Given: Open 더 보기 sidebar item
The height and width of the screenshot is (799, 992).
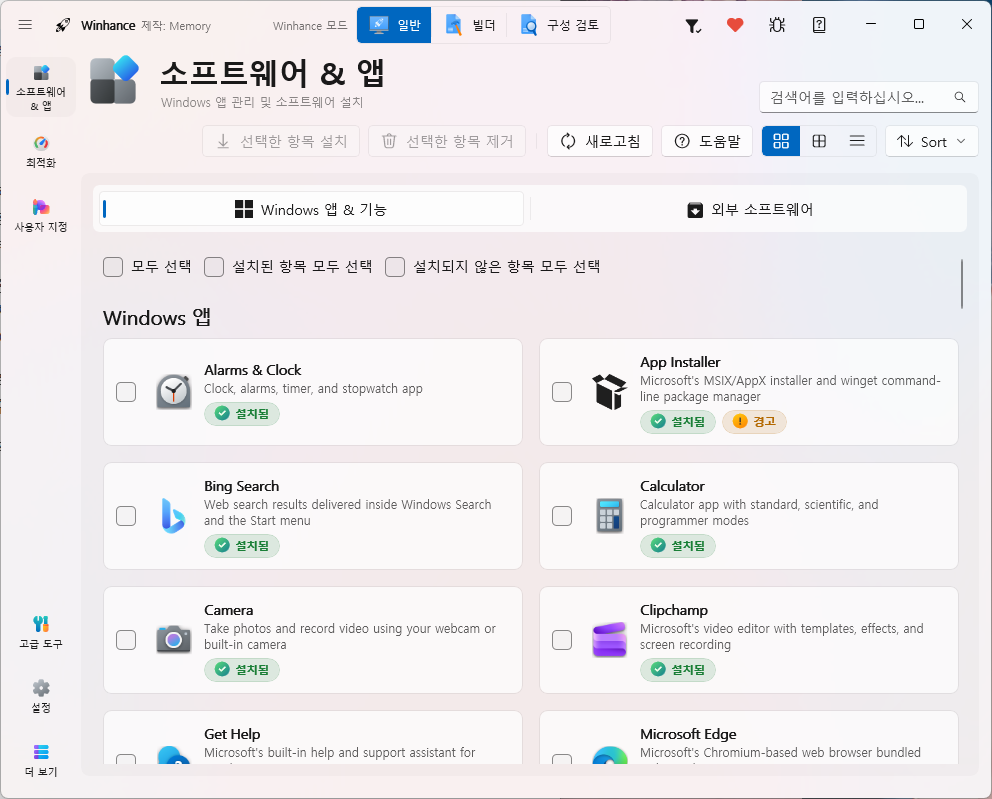Looking at the screenshot, I should click(41, 761).
